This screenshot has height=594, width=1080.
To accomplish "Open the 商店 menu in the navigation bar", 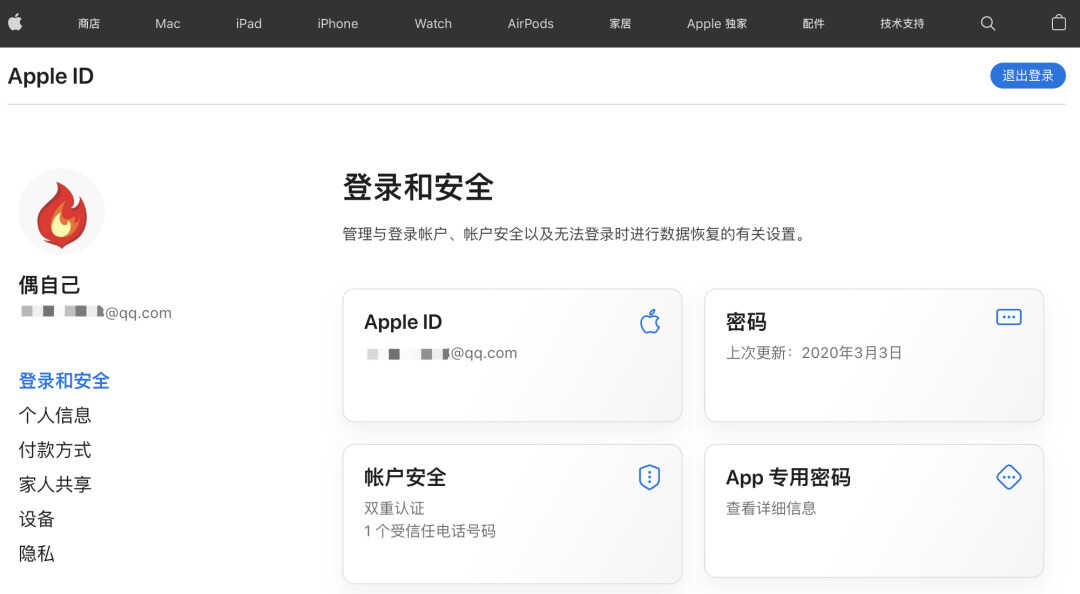I will pos(89,23).
